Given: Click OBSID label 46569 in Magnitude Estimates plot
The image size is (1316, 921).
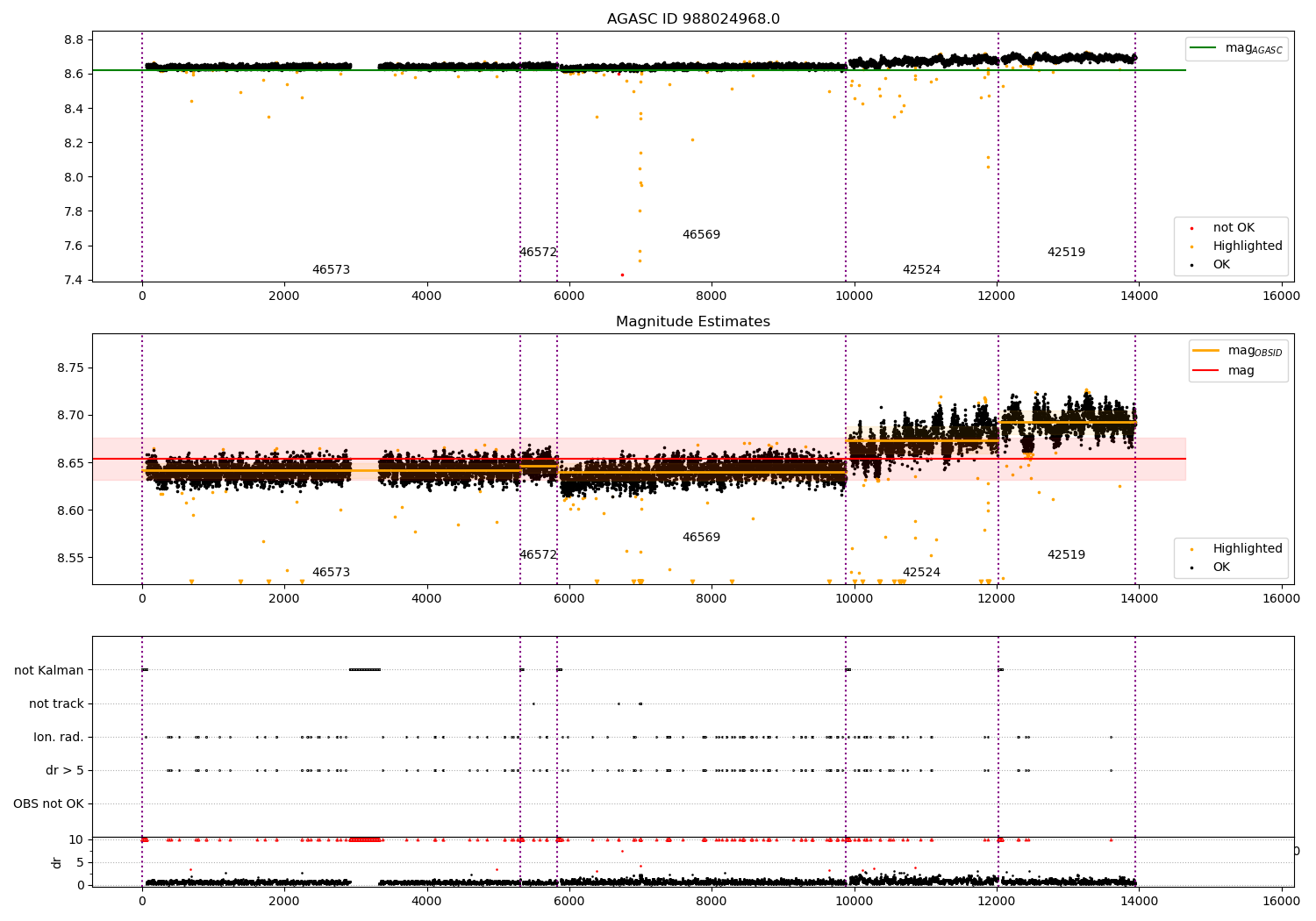Looking at the screenshot, I should [701, 538].
